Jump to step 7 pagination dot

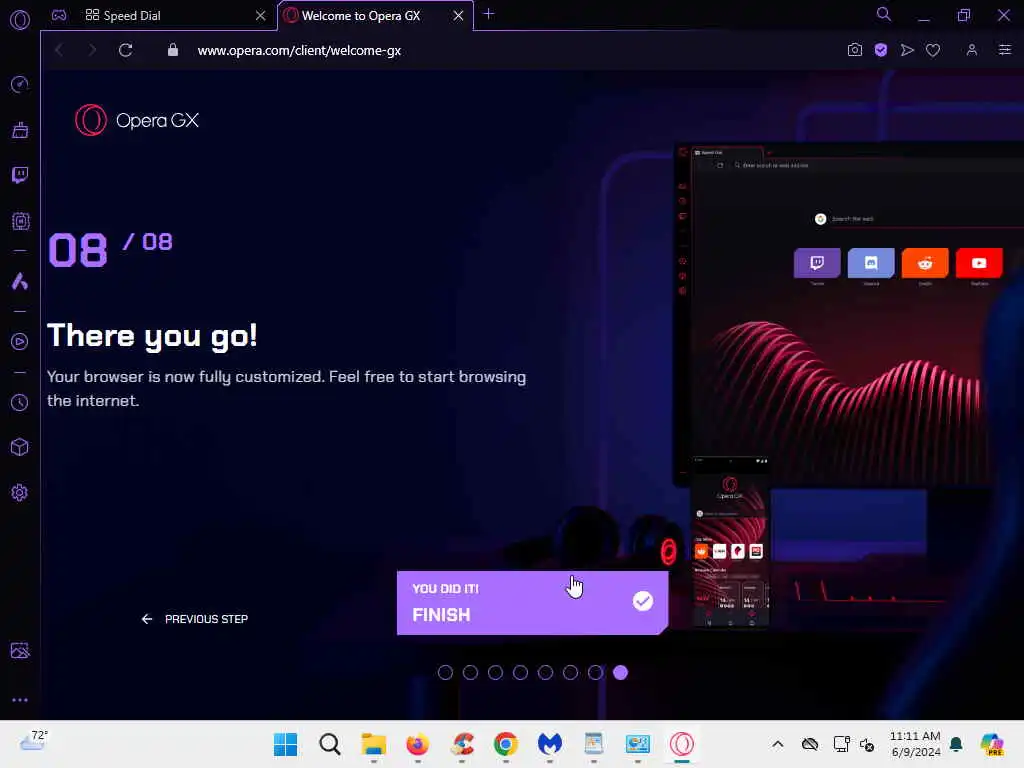(595, 673)
